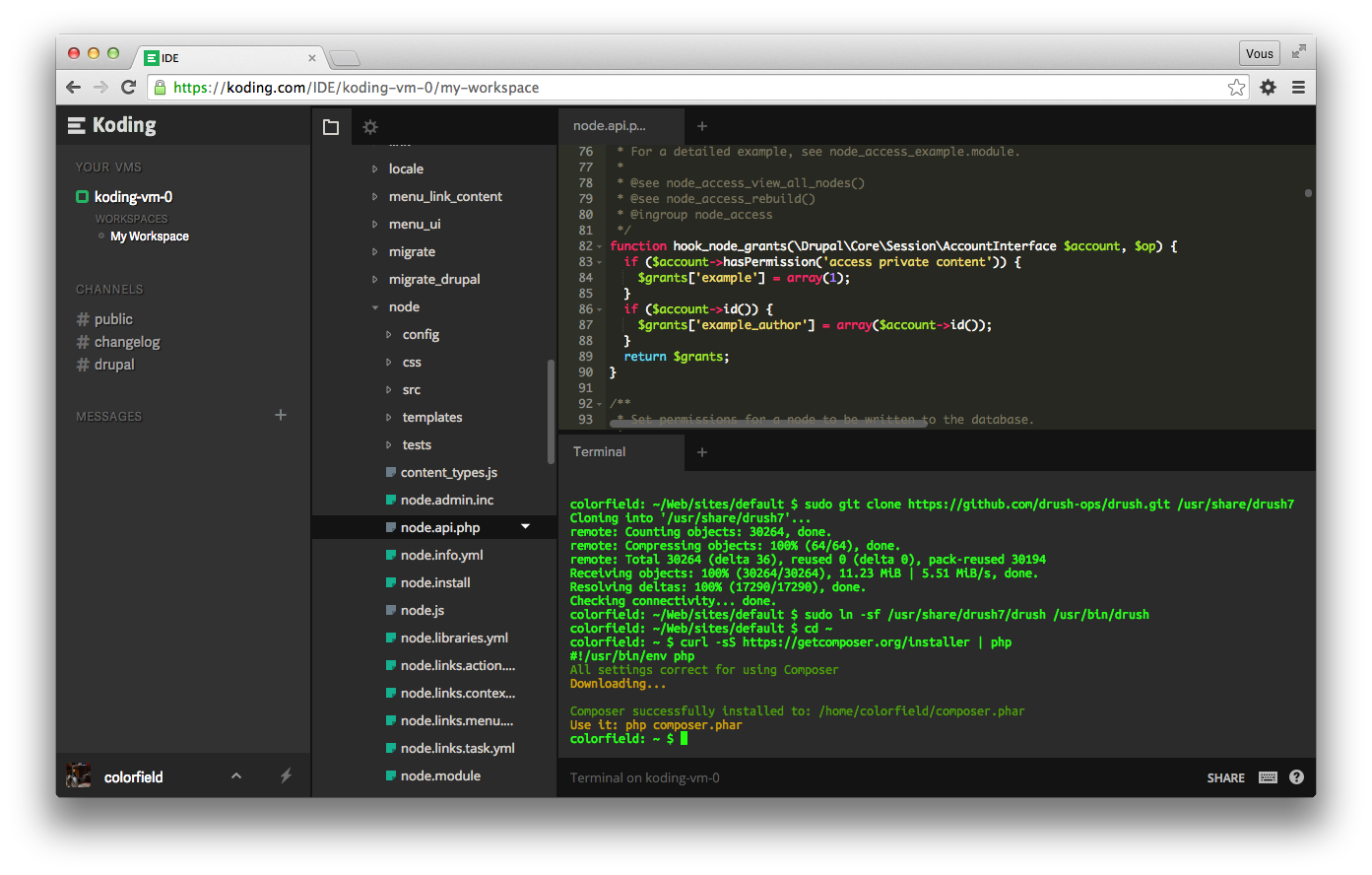
Task: Expand the migrate_drupal folder
Action: (374, 279)
